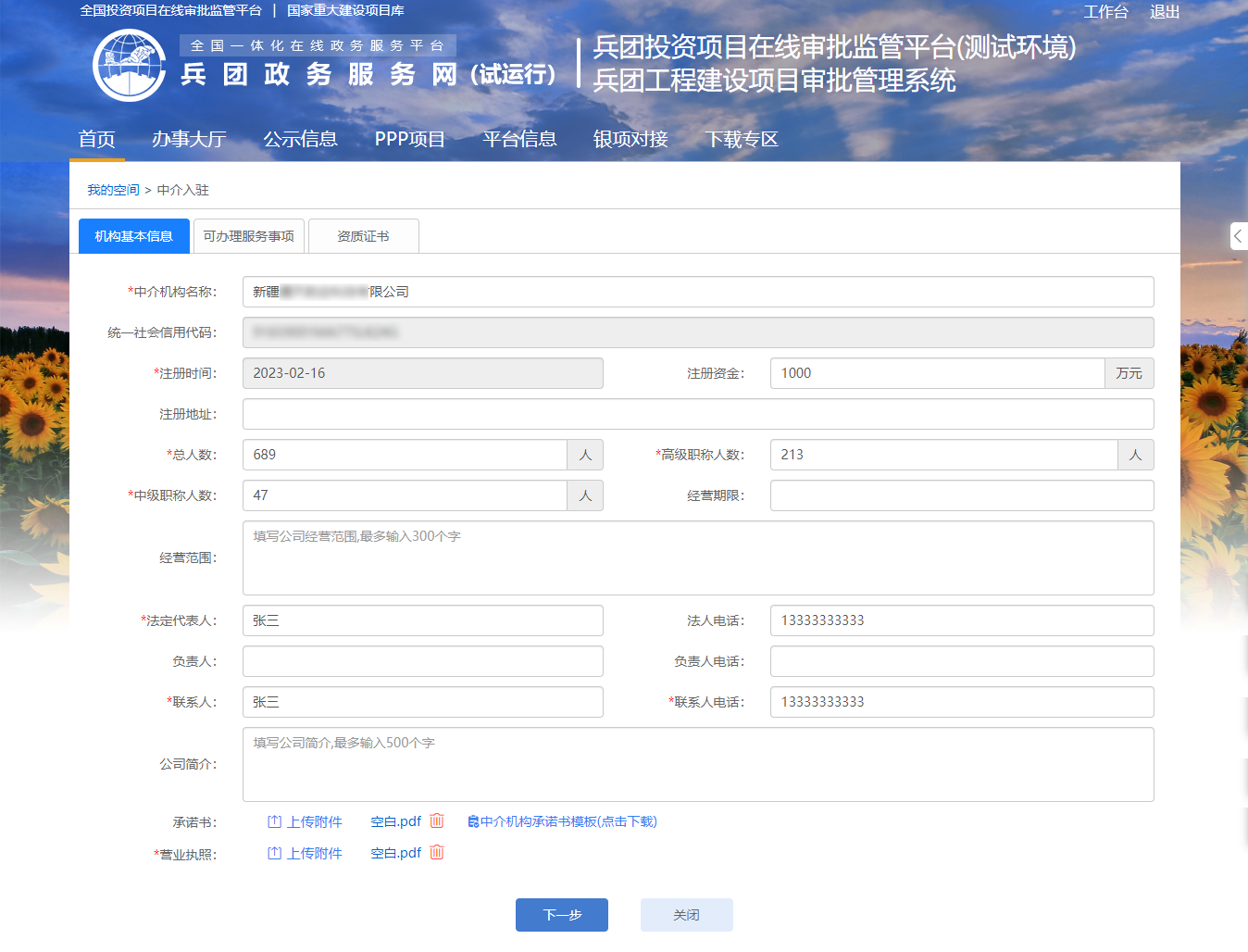The height and width of the screenshot is (952, 1248).
Task: Click the platform globe logo
Action: click(130, 66)
